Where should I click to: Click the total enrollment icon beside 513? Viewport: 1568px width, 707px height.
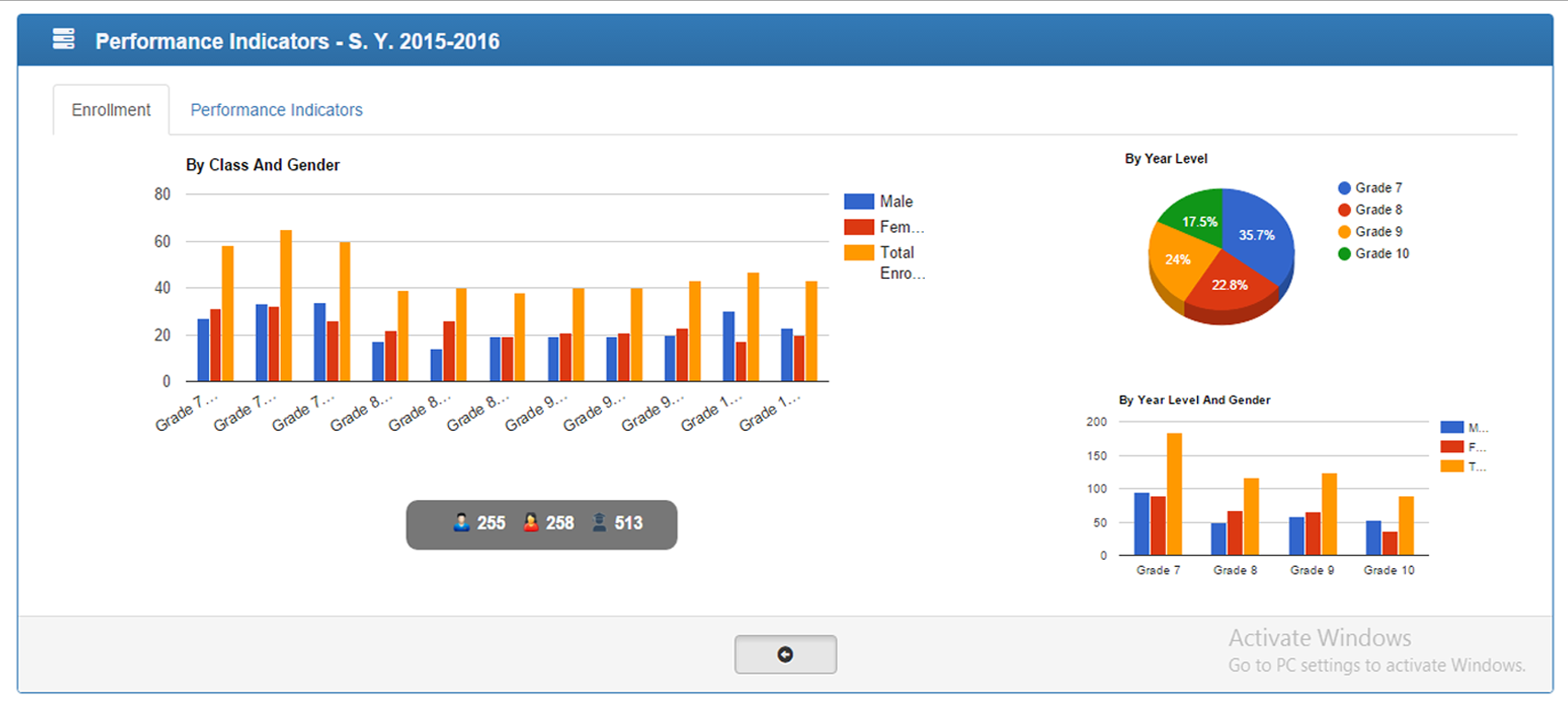pyautogui.click(x=599, y=523)
